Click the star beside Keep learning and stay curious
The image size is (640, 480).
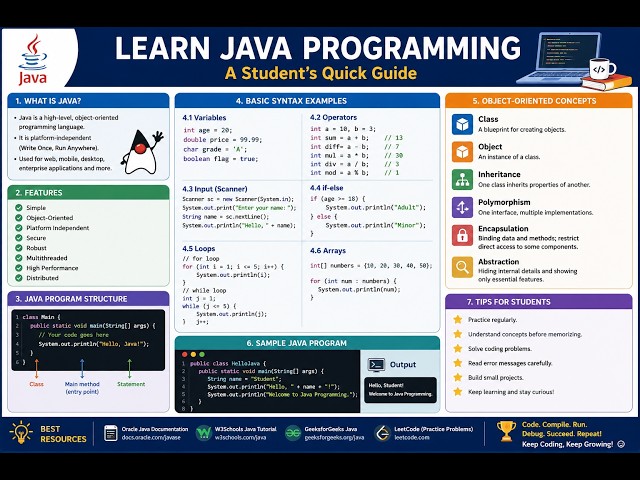tap(458, 391)
